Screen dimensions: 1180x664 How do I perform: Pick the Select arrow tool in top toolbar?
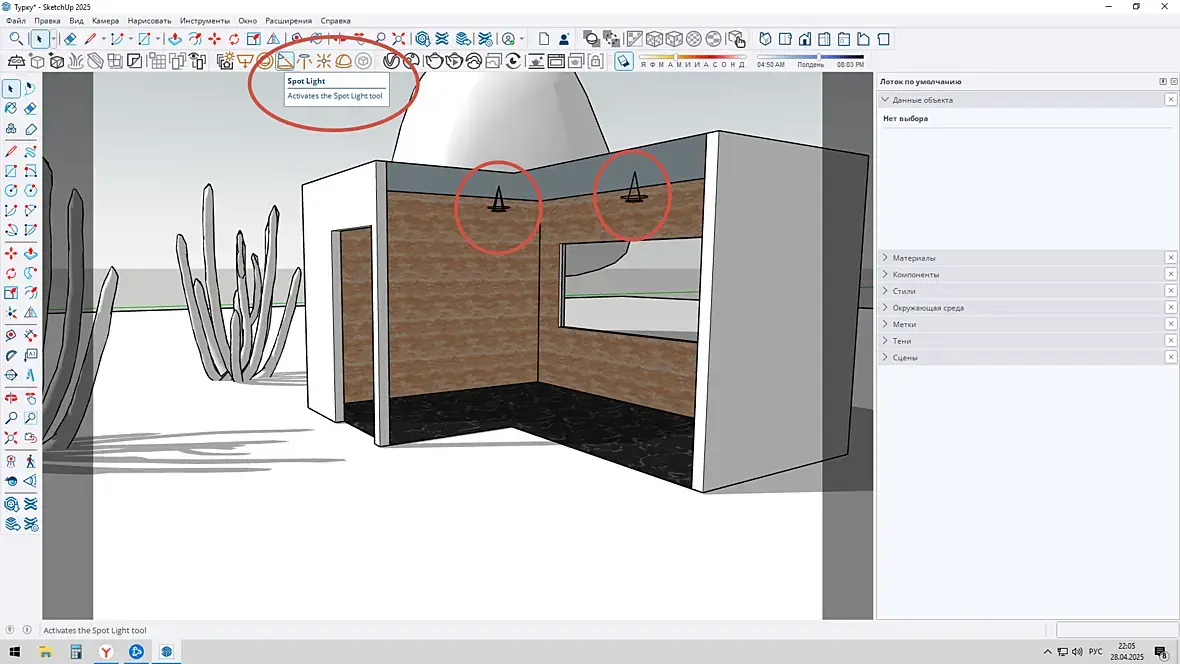[39, 38]
